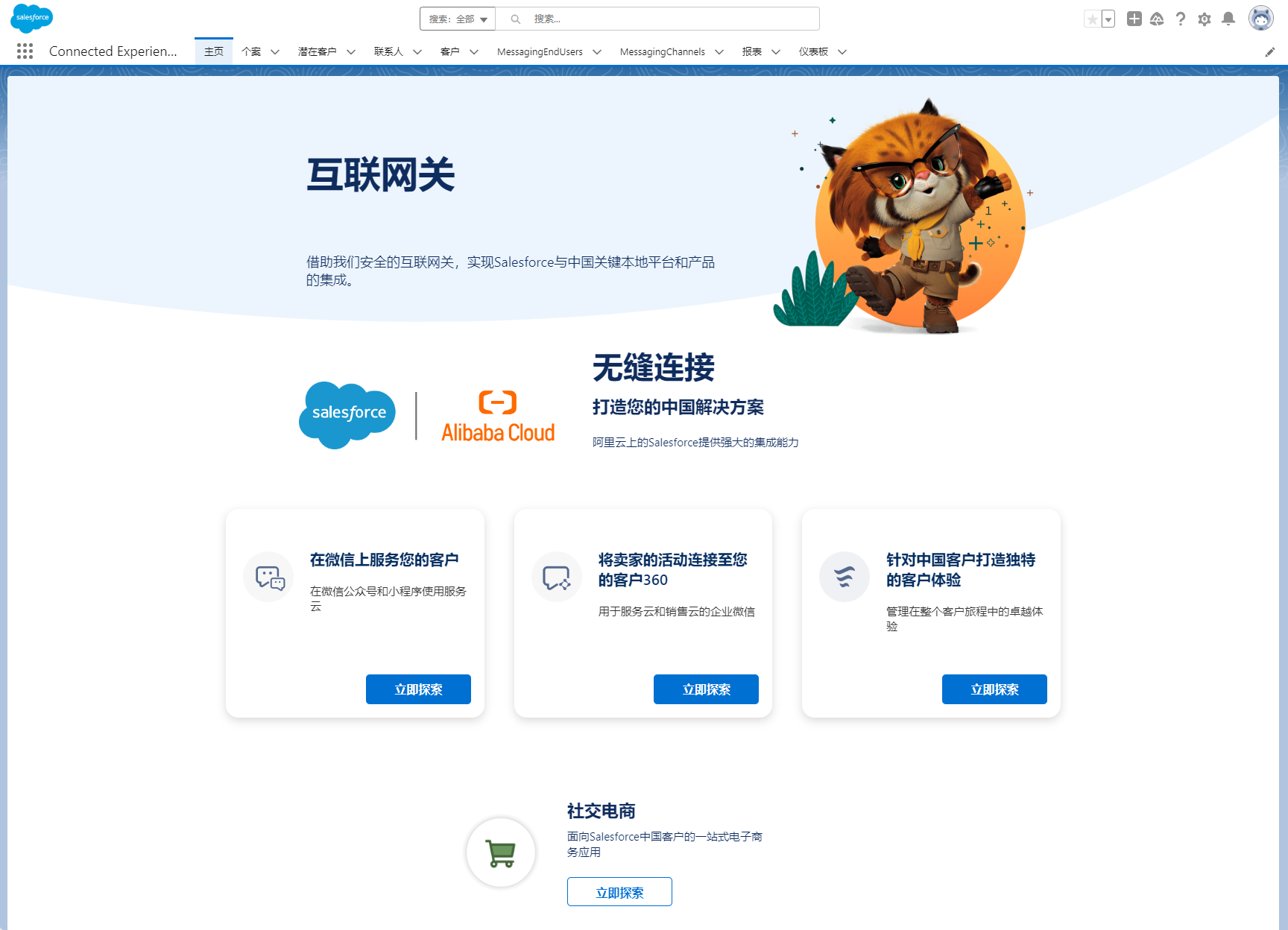The image size is (1288, 930).
Task: Open the favorites list dropdown arrow
Action: (x=1108, y=19)
